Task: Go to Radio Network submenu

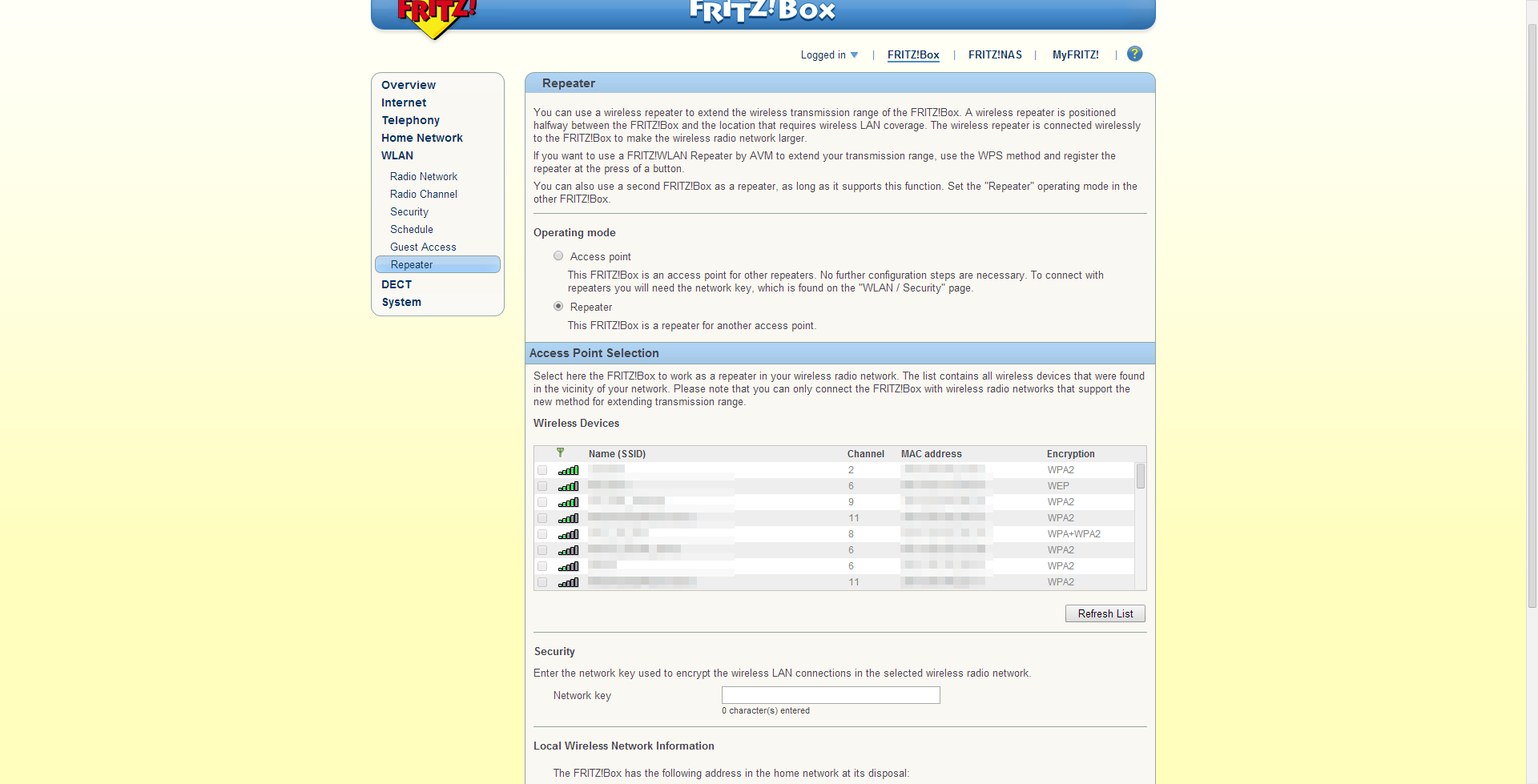Action: point(424,176)
